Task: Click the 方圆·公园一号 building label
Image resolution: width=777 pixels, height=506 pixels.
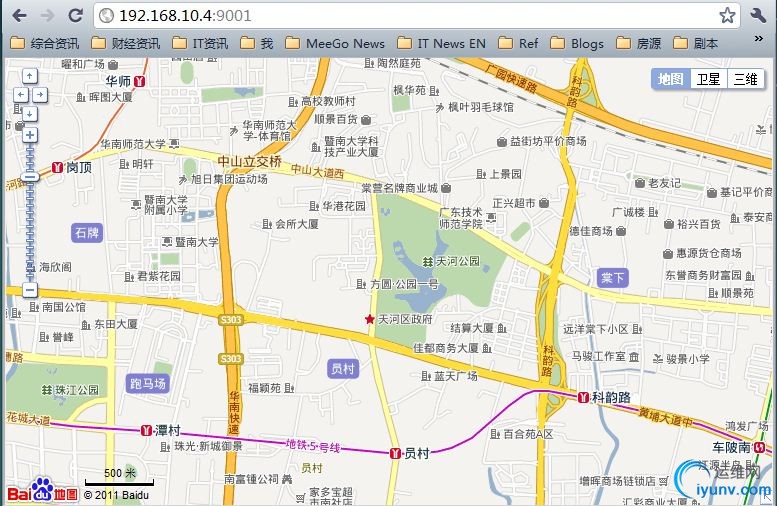Action: coord(397,284)
